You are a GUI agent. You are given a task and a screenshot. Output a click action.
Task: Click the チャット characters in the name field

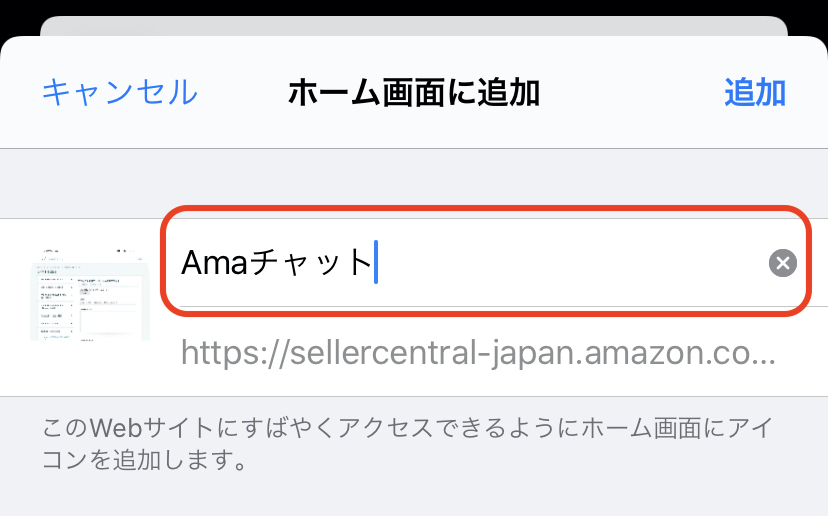coord(308,263)
